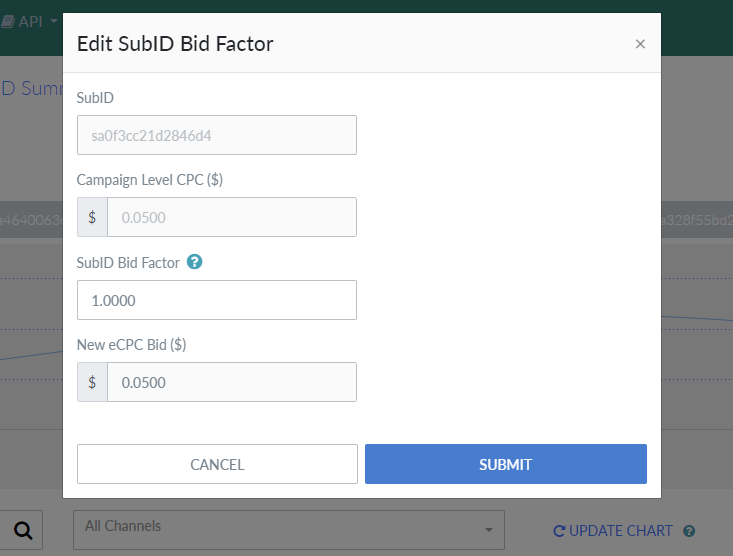Open the help icon after Update Chart
This screenshot has height=556, width=733.
coord(689,531)
